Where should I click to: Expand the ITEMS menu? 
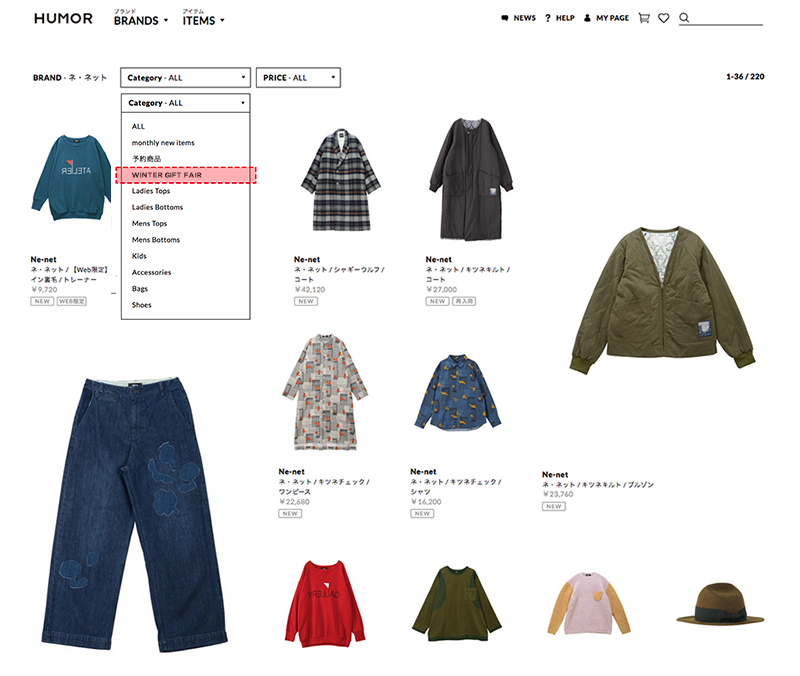(204, 18)
